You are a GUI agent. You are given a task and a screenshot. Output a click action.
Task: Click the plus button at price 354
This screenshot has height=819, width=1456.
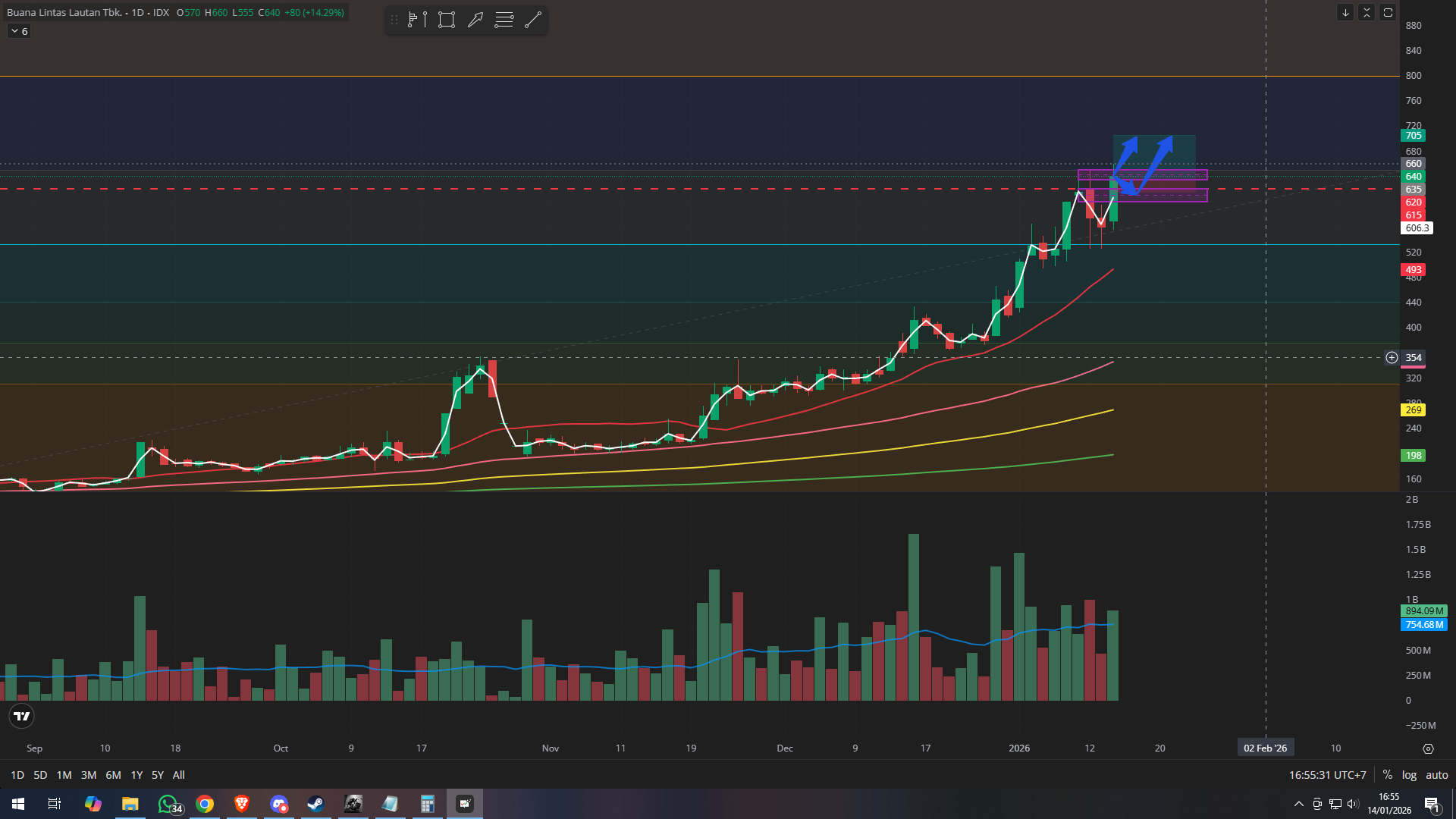point(1392,358)
